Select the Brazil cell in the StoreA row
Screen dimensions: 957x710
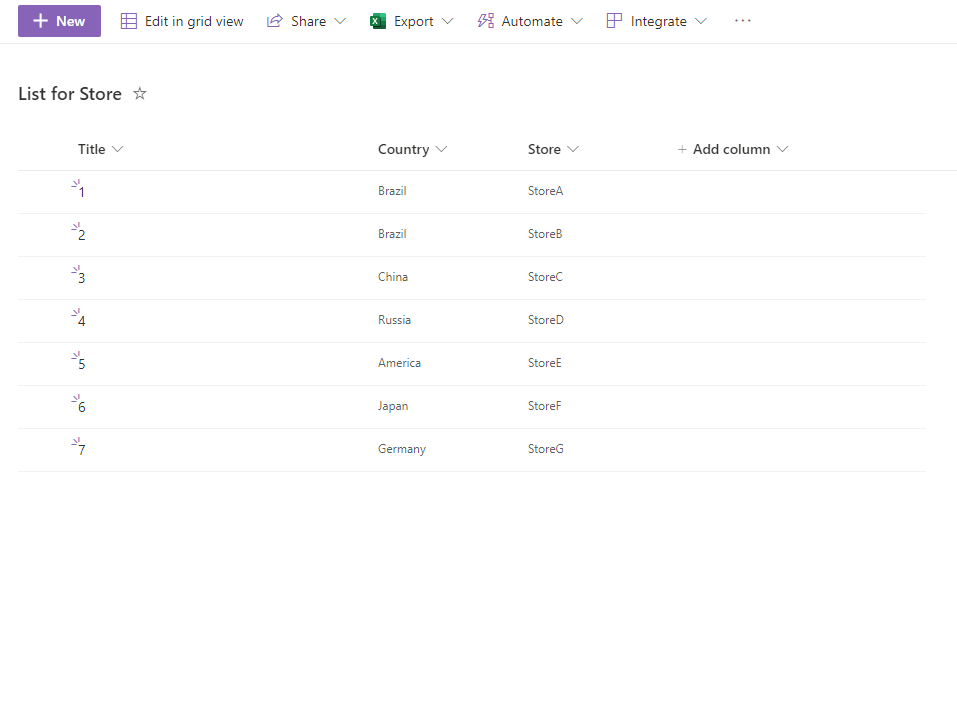pos(392,191)
